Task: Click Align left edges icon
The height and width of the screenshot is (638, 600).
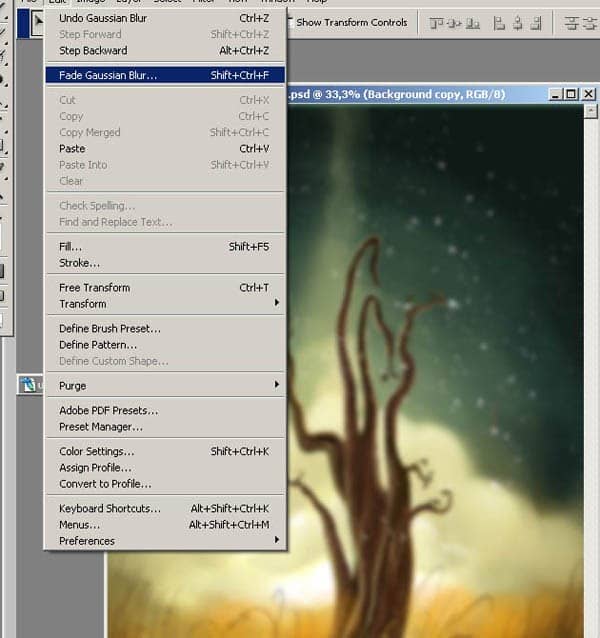Action: coord(499,24)
